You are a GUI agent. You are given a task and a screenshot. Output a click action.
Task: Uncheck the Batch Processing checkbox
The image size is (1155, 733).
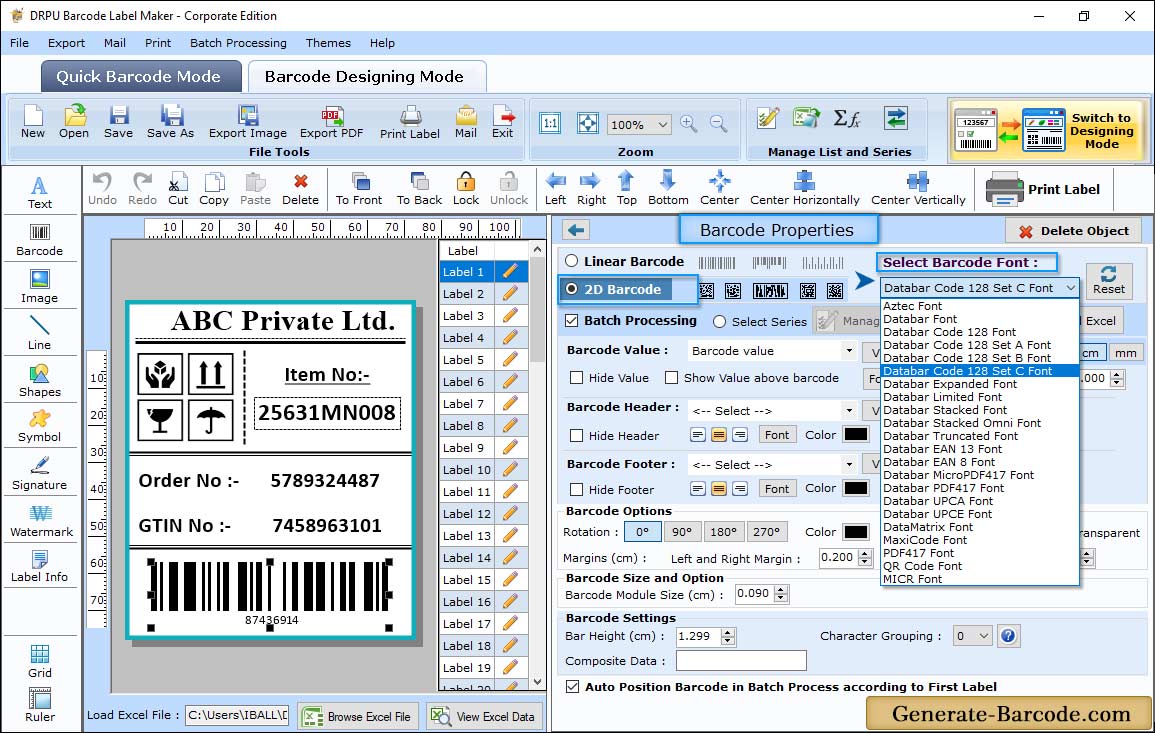(x=572, y=320)
